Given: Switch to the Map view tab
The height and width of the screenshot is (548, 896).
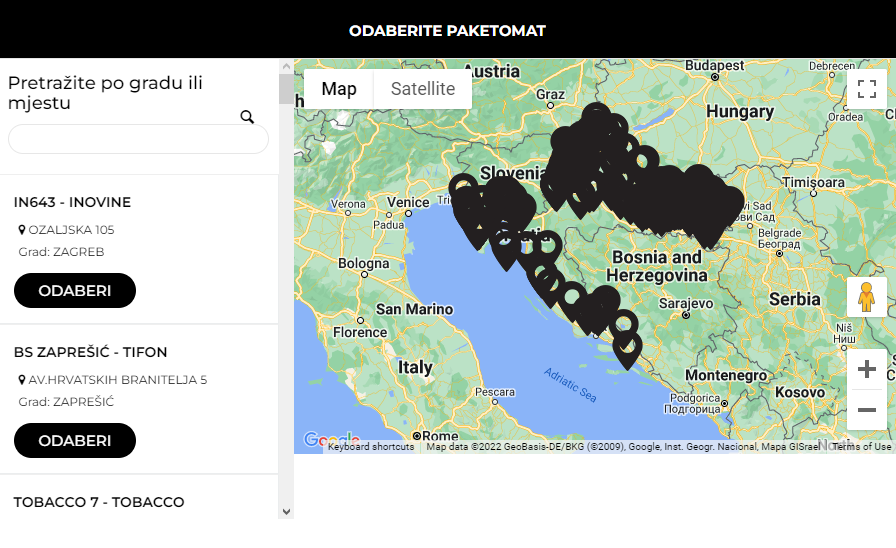Looking at the screenshot, I should click(339, 89).
